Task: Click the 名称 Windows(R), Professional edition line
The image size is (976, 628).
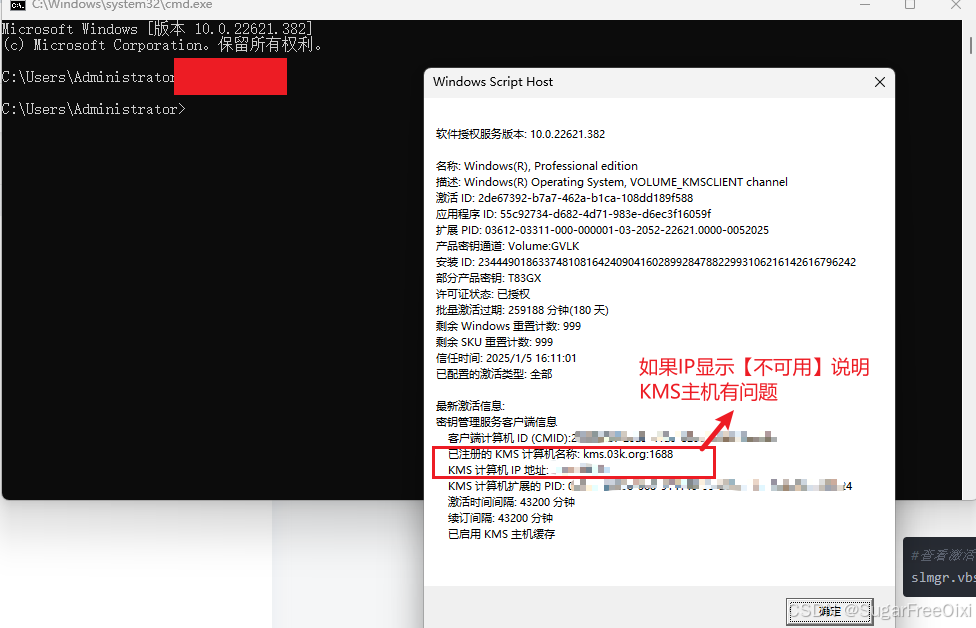Action: click(537, 166)
